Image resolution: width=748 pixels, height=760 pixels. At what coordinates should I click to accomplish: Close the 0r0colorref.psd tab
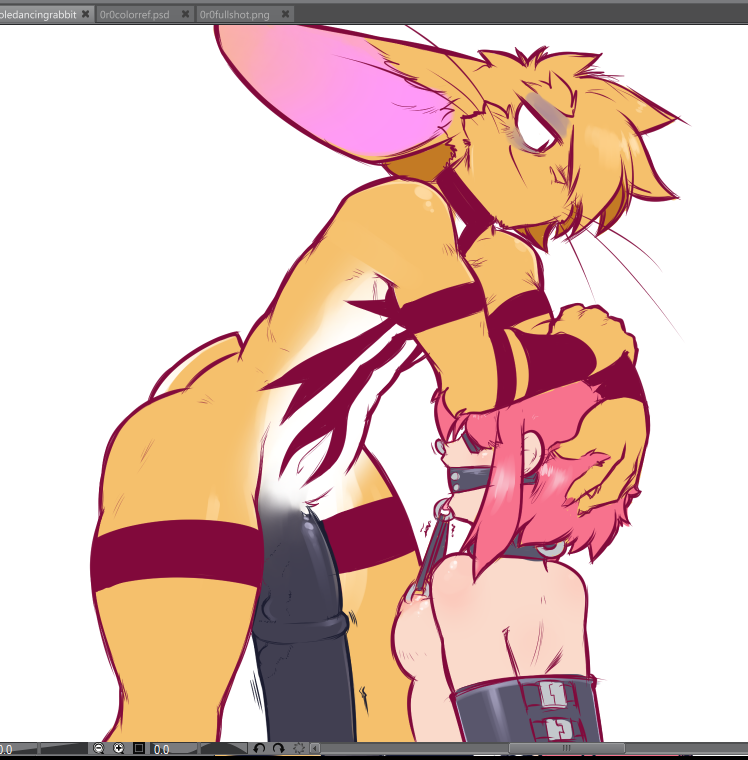pyautogui.click(x=185, y=15)
